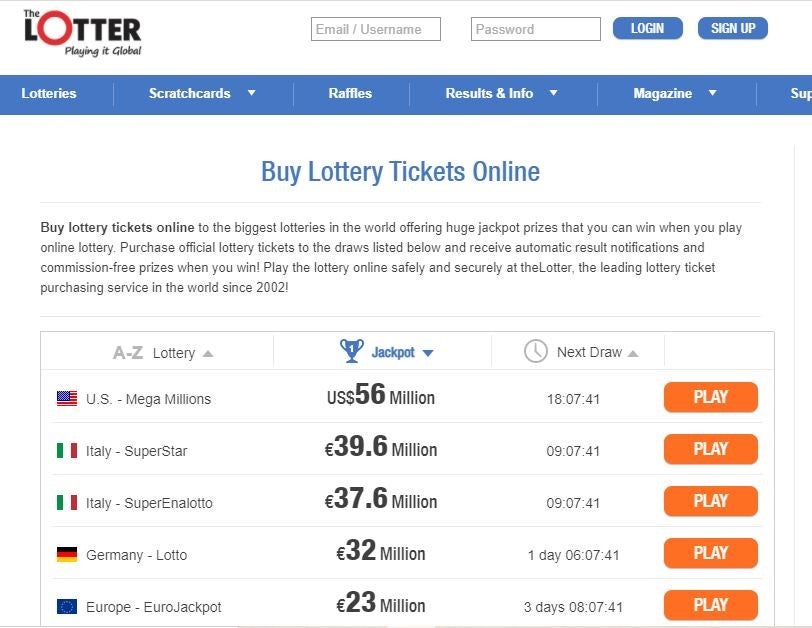The image size is (812, 628).
Task: Play the U.S. Mega Millions lottery
Action: click(710, 397)
